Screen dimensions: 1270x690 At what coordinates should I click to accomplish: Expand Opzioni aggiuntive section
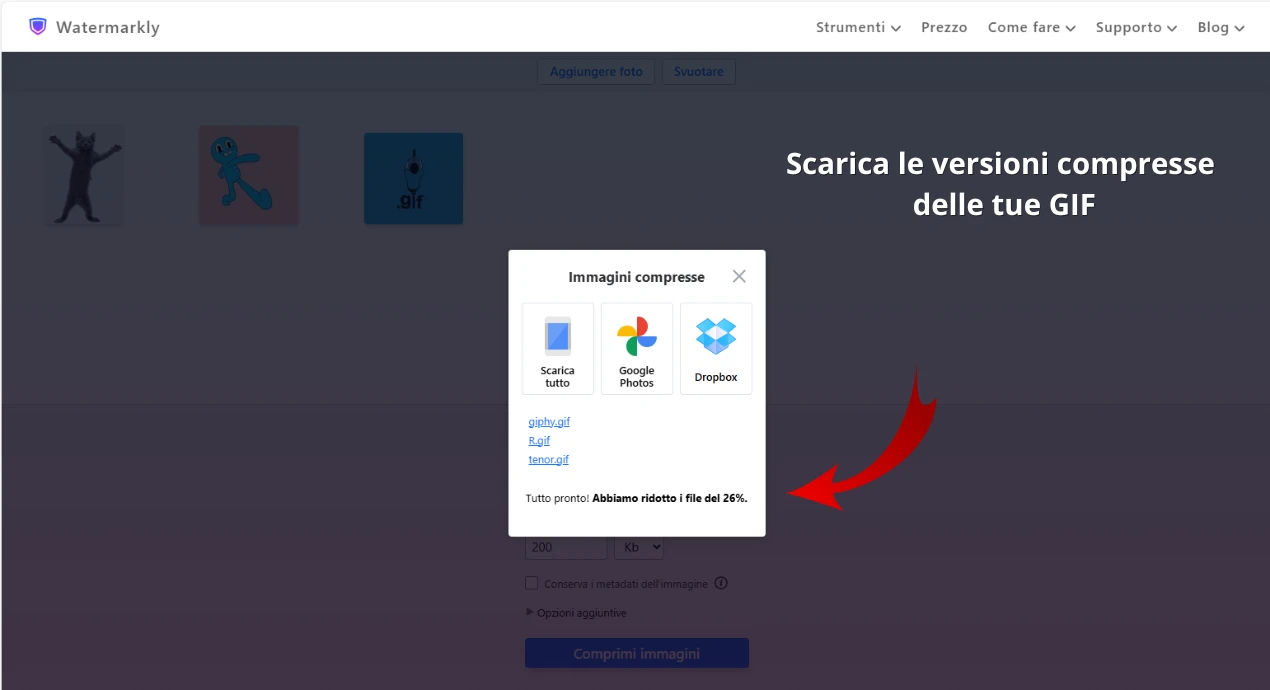coord(576,613)
